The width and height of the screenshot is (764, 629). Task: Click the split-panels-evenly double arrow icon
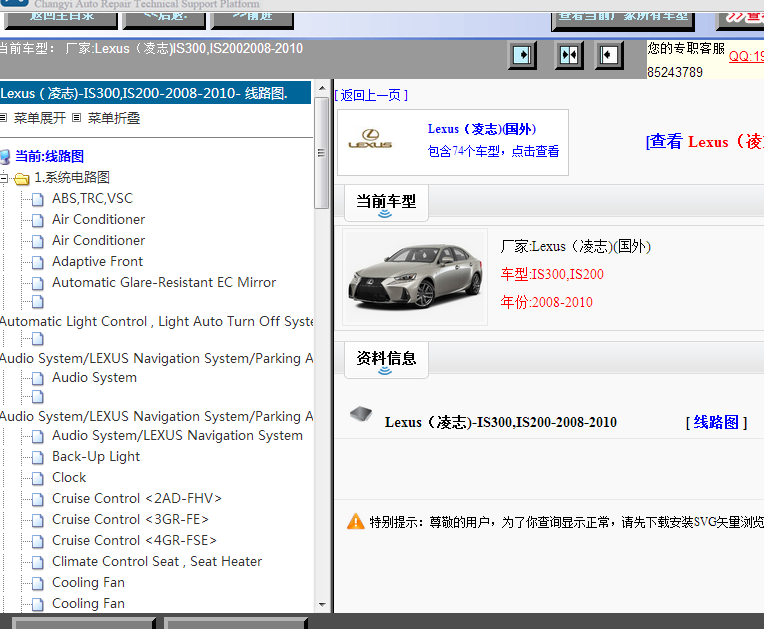coord(569,55)
